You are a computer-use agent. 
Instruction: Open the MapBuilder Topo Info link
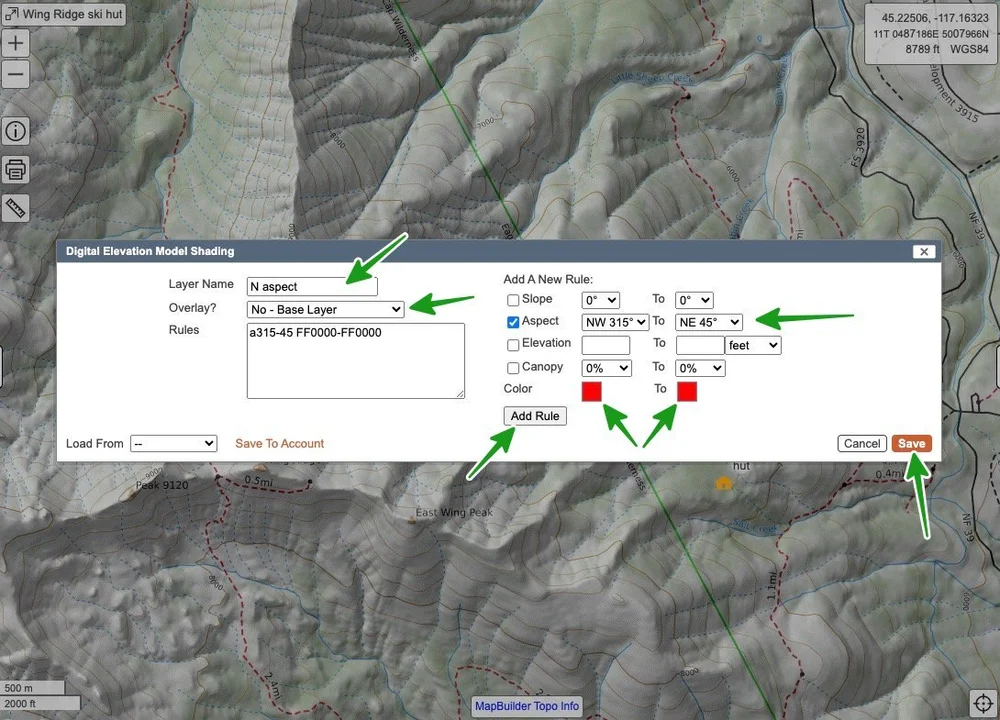click(527, 706)
